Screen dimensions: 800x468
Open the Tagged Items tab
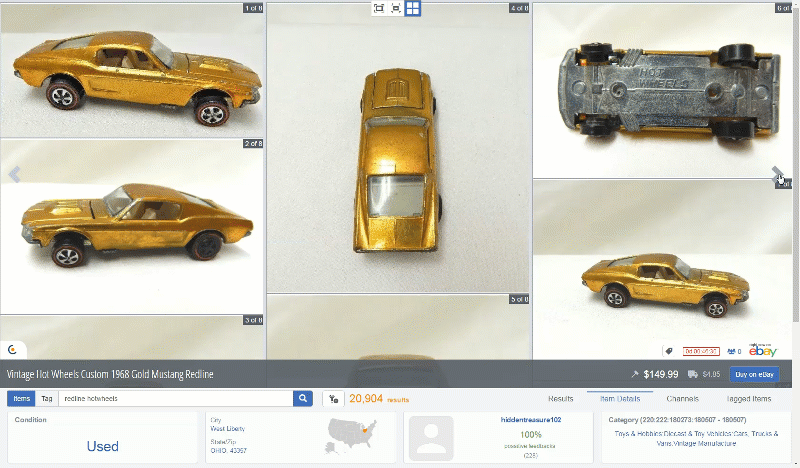[x=748, y=399]
